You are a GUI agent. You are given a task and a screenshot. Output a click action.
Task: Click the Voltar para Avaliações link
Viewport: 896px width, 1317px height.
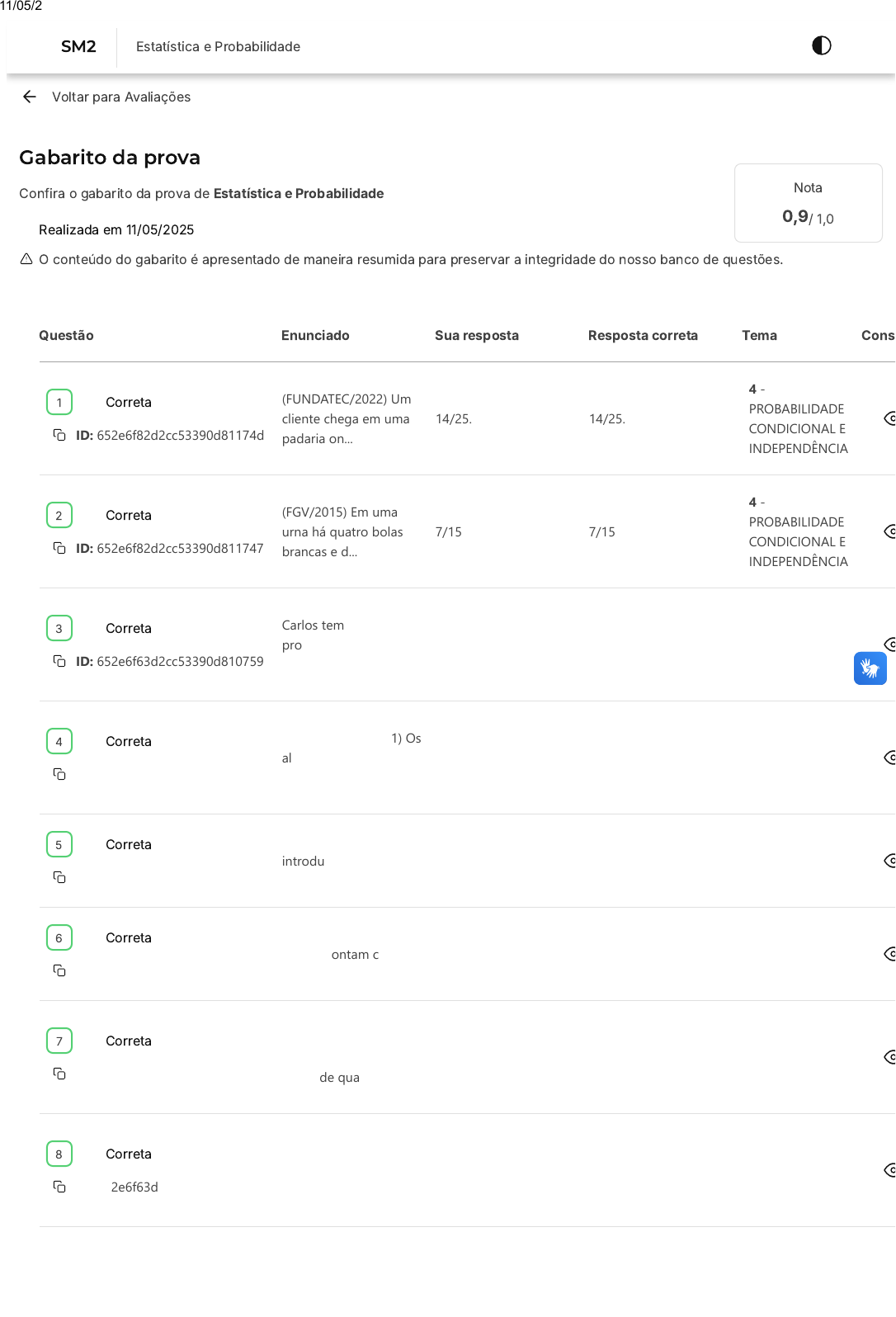tap(121, 97)
